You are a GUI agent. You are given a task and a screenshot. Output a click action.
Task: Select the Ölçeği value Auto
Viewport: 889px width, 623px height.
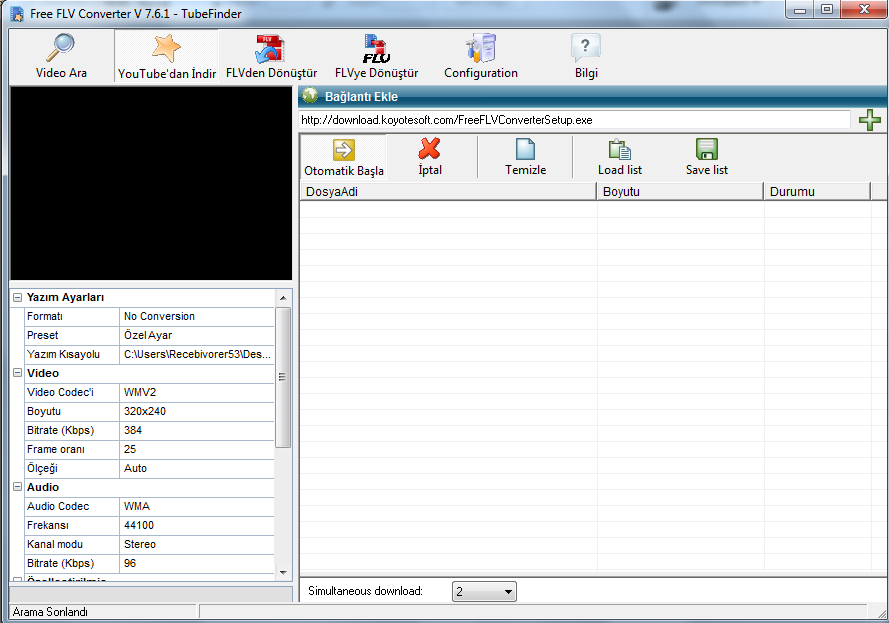tap(197, 468)
